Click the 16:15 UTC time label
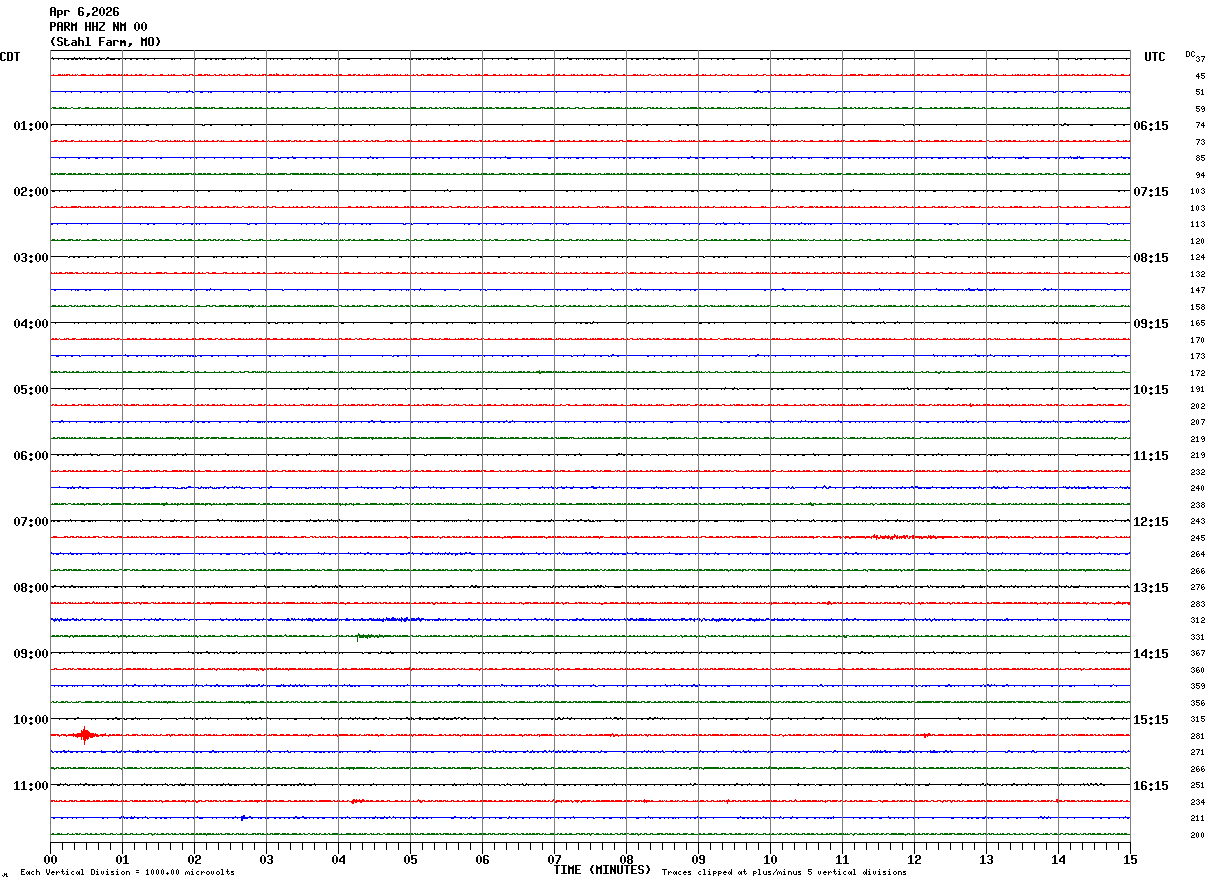The height and width of the screenshot is (886, 1210). [x=1151, y=786]
